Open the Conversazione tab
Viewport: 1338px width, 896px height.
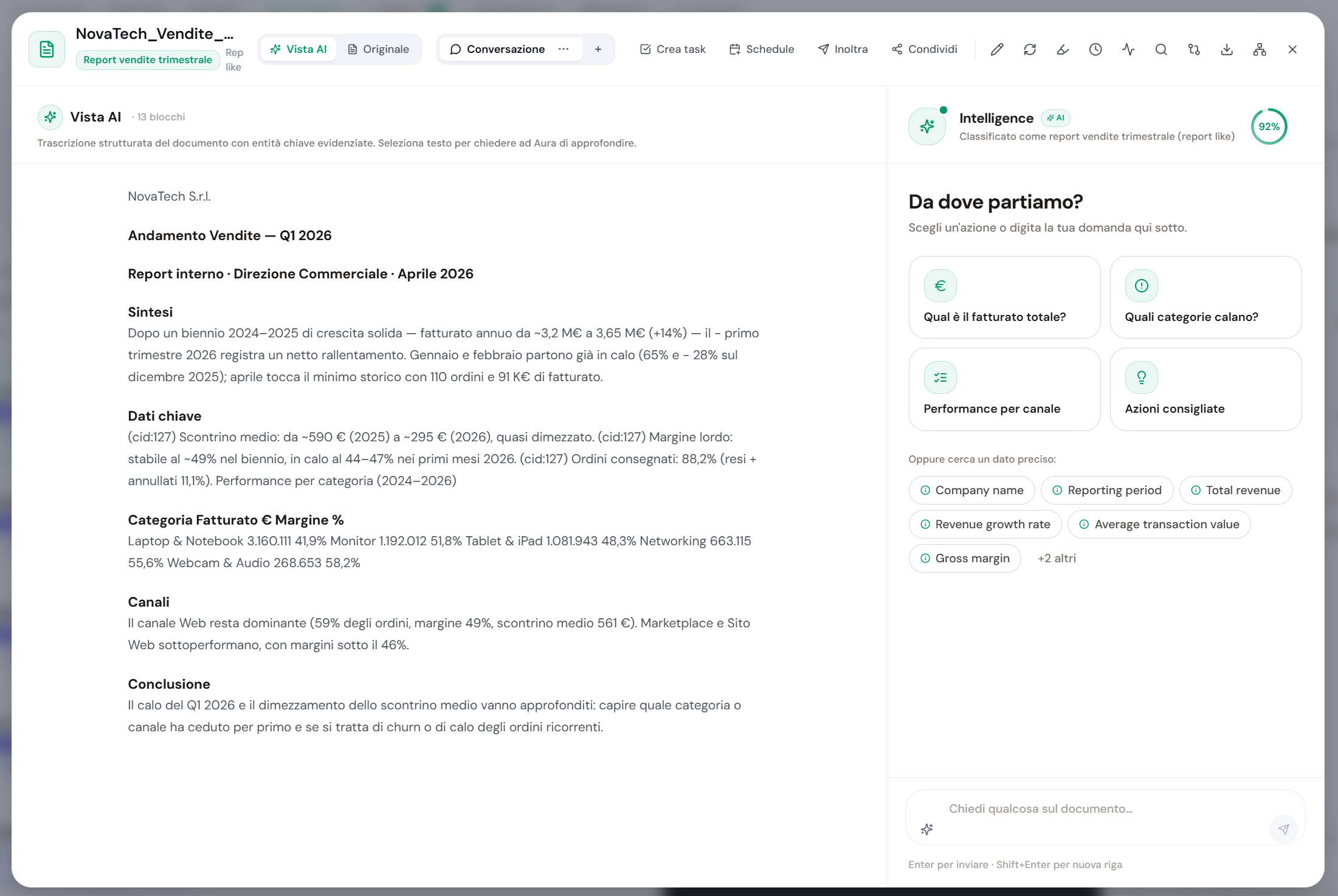(498, 49)
